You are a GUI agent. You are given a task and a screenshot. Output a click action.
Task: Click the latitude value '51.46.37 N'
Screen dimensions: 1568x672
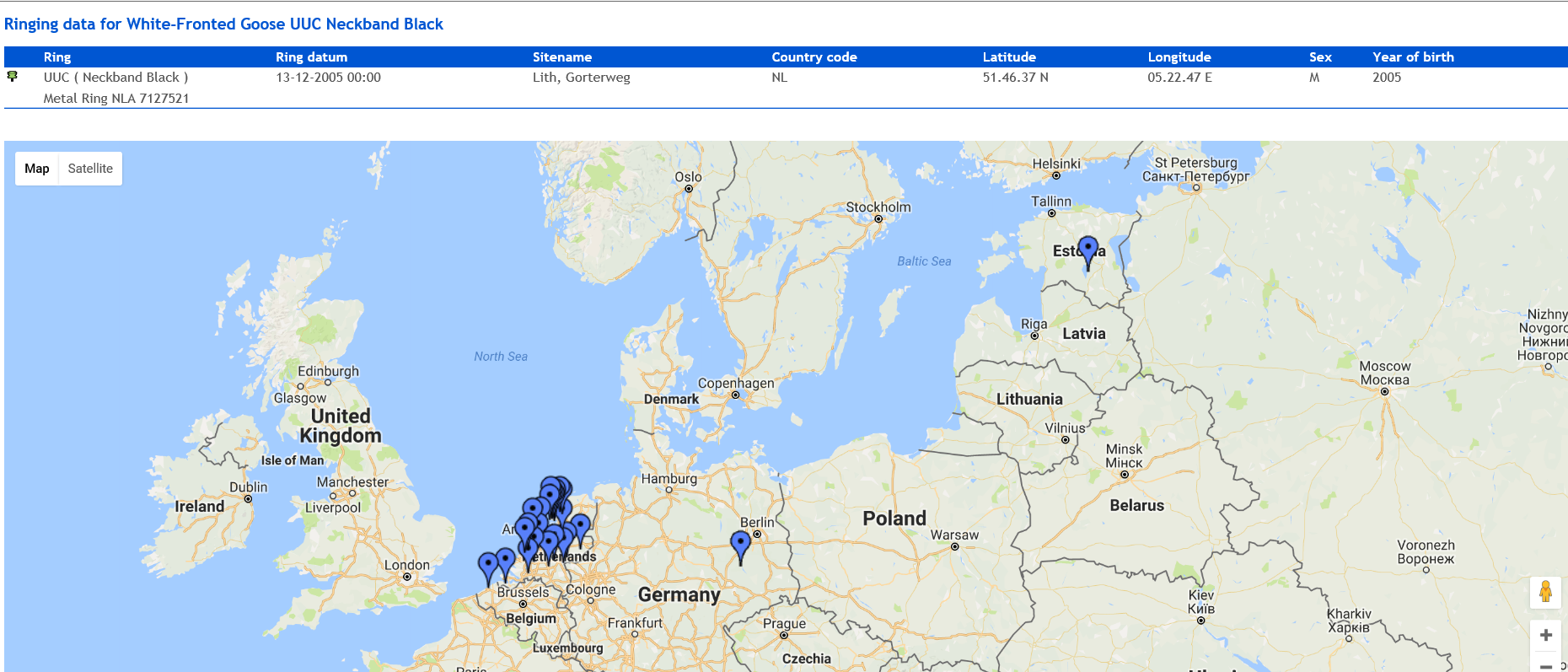pos(1016,78)
